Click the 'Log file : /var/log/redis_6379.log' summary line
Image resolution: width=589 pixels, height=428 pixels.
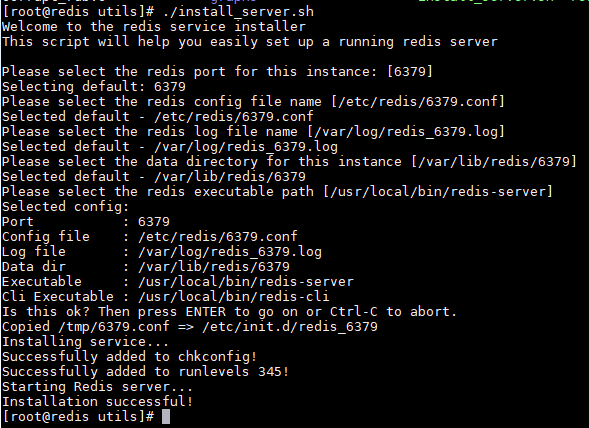click(x=162, y=252)
